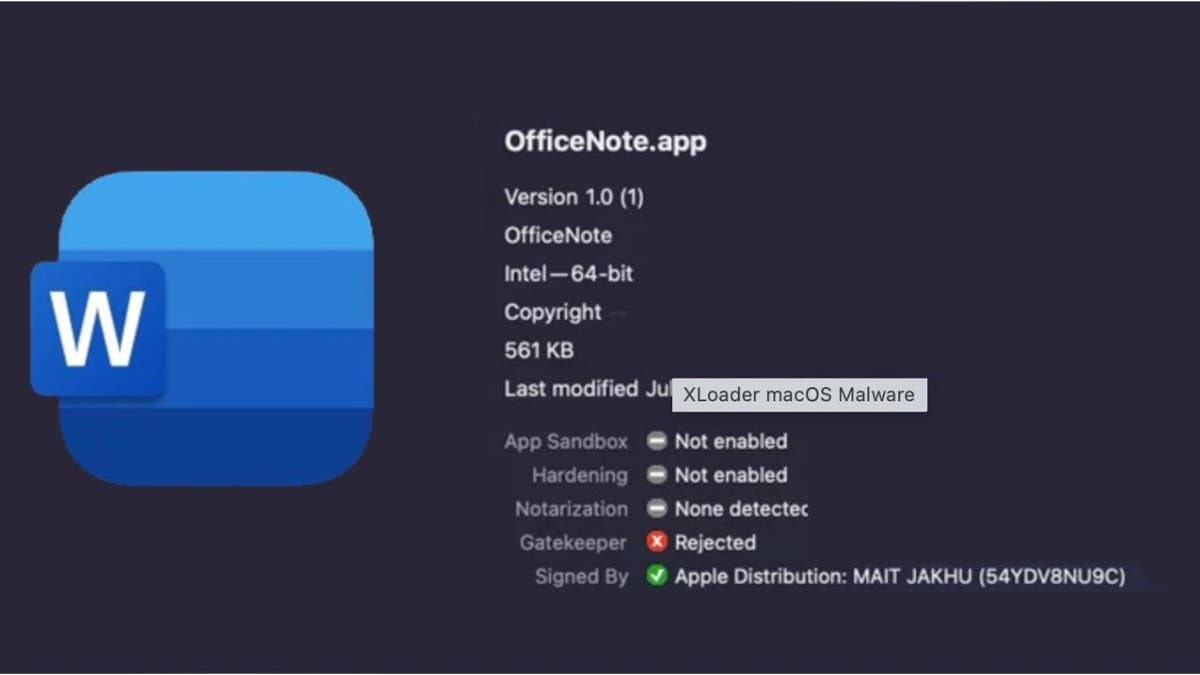Click the OfficeNote name line

tap(558, 236)
